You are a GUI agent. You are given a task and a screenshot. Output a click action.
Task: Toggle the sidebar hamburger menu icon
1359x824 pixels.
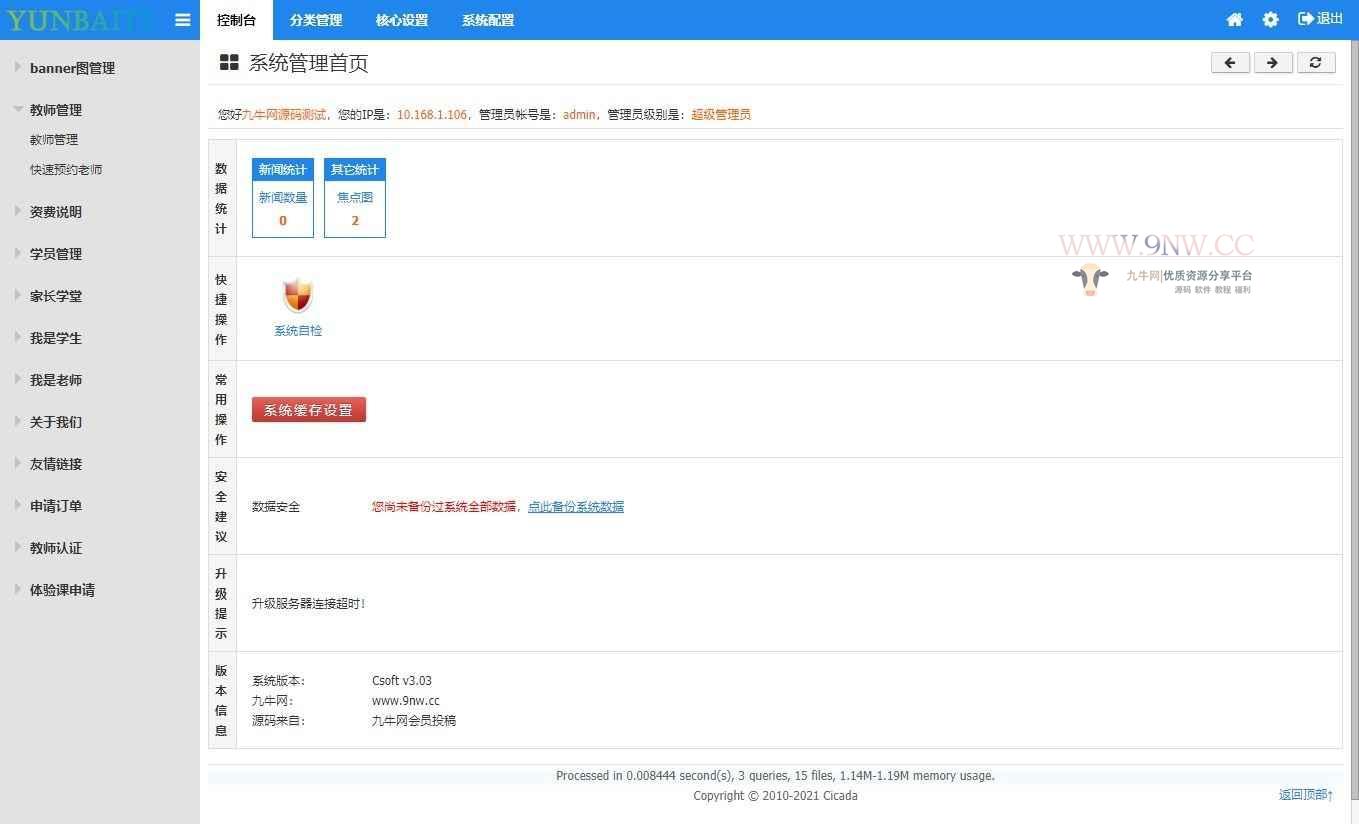[x=182, y=20]
